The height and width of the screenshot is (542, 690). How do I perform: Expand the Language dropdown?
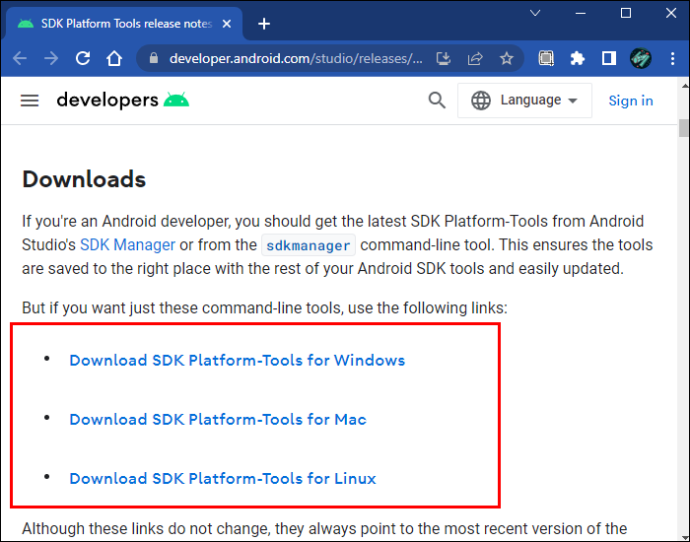click(525, 100)
